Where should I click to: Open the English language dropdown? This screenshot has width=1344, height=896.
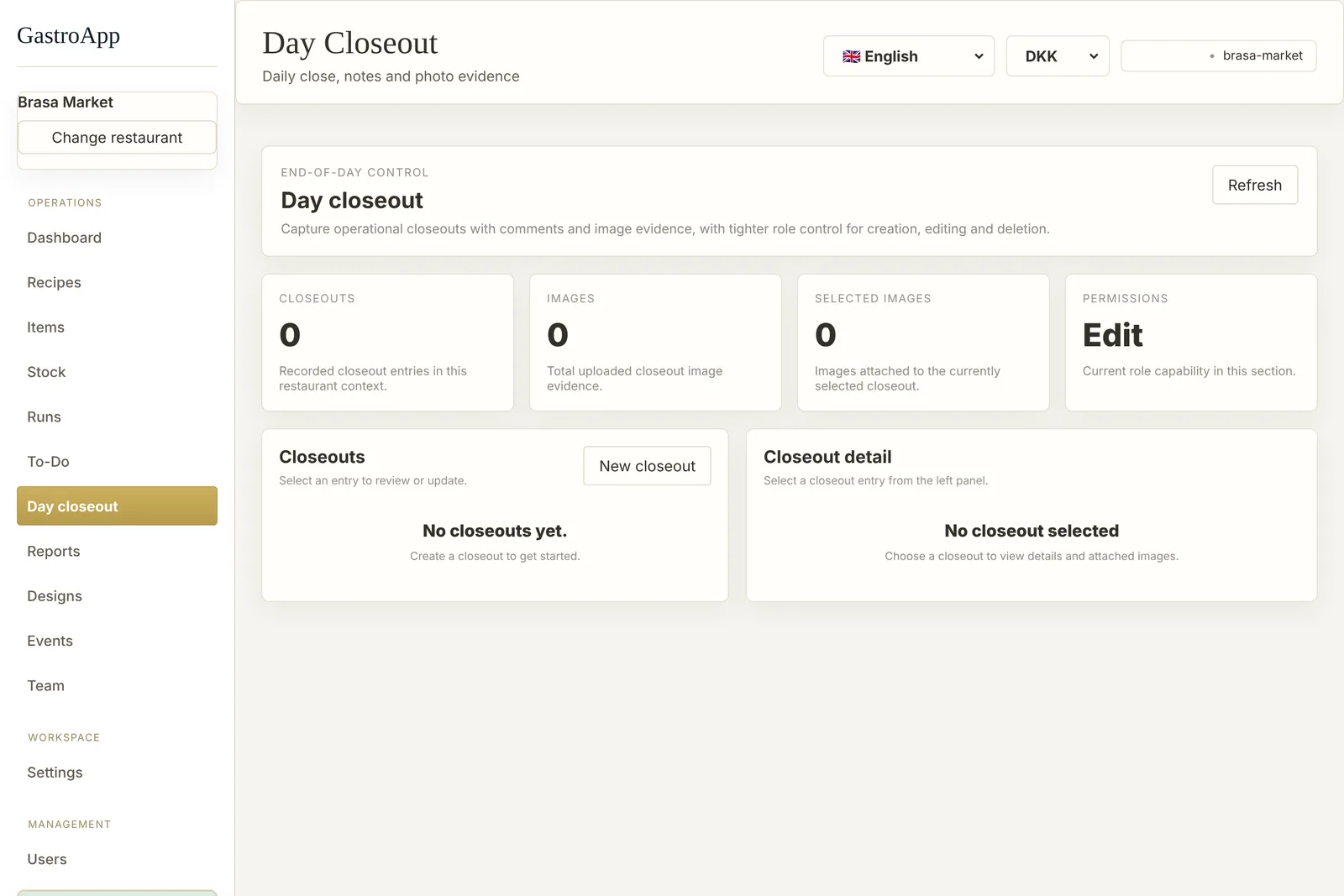coord(909,56)
